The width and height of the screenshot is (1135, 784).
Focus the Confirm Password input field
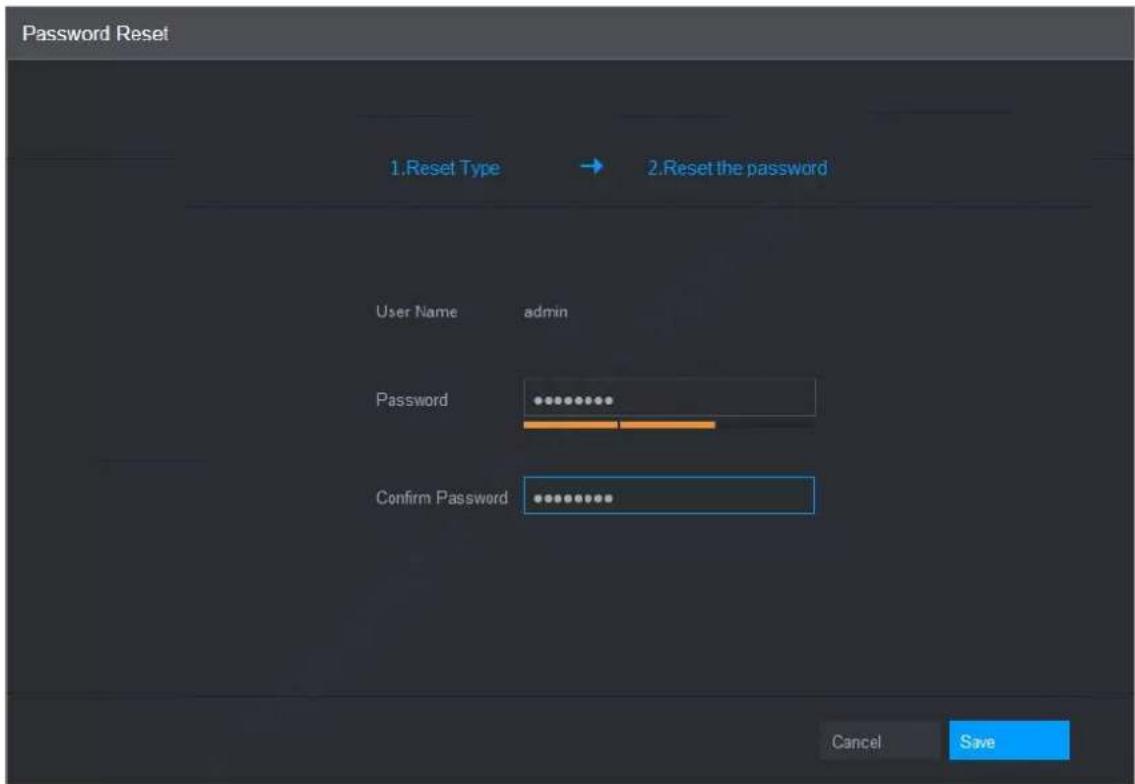coord(669,496)
